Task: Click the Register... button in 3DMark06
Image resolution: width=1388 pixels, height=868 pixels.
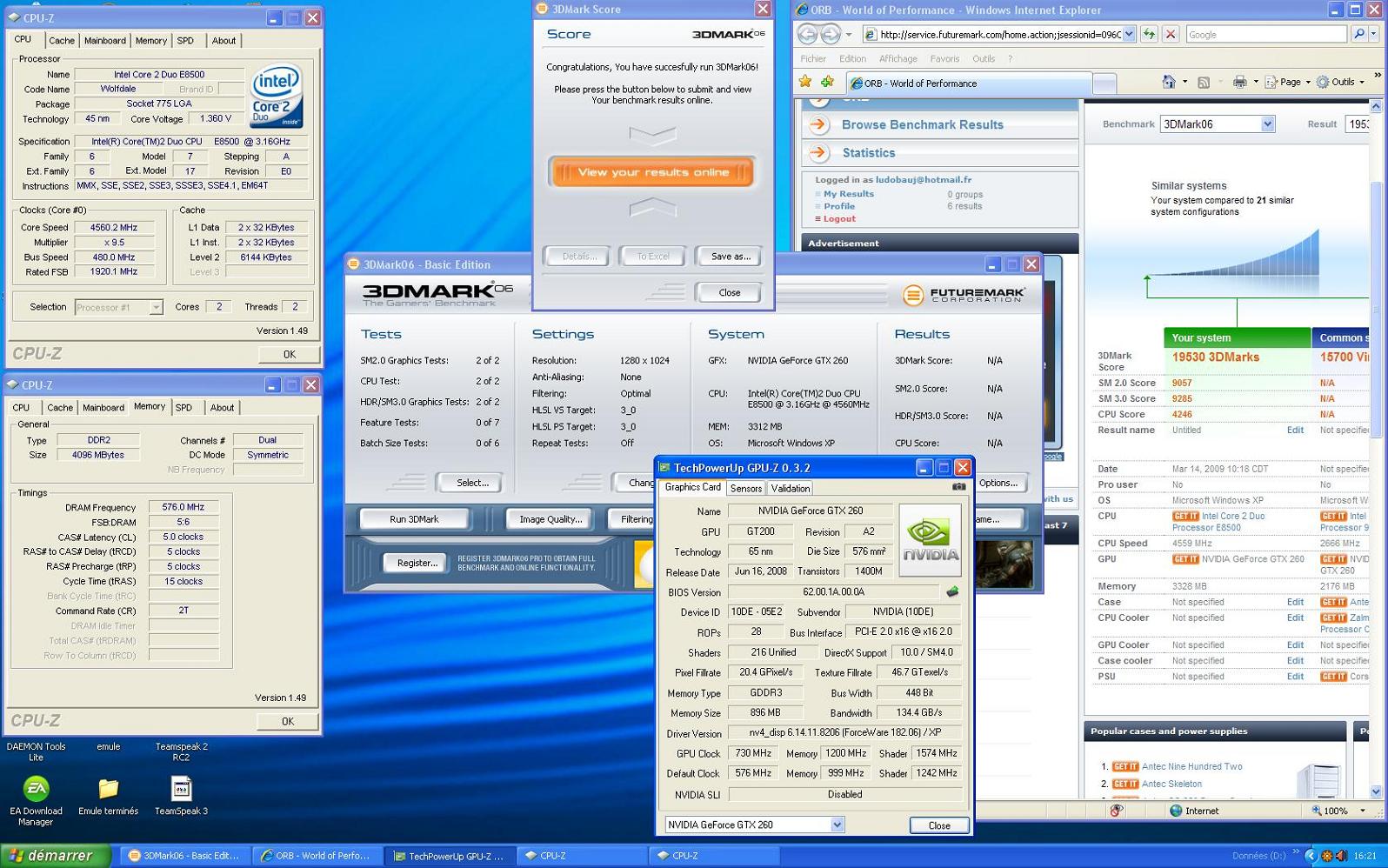Action: click(x=417, y=563)
